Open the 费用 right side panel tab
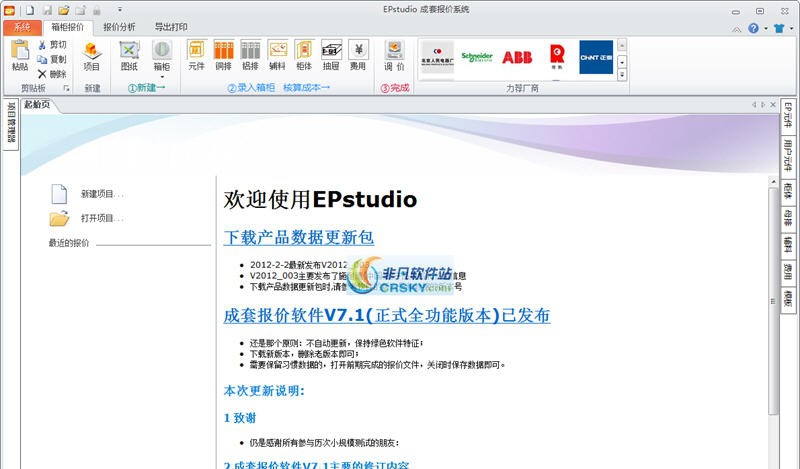800x469 pixels. coord(788,272)
